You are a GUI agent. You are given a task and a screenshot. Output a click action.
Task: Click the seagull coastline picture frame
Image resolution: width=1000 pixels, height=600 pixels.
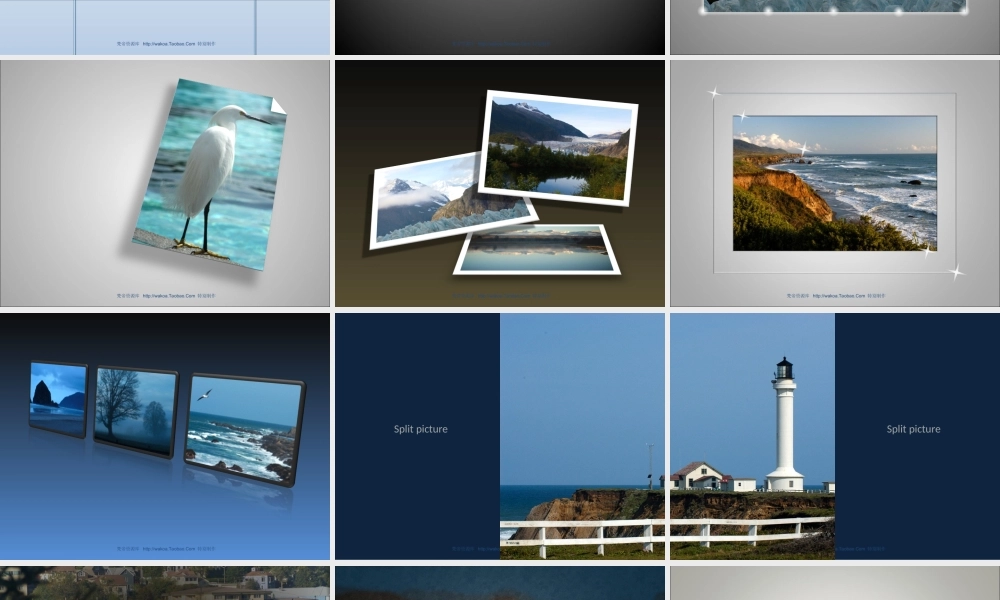click(243, 428)
